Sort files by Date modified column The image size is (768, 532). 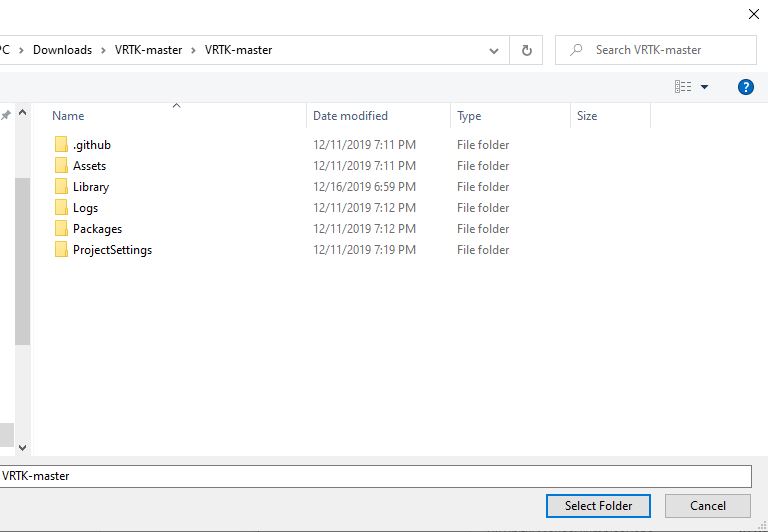[x=350, y=116]
